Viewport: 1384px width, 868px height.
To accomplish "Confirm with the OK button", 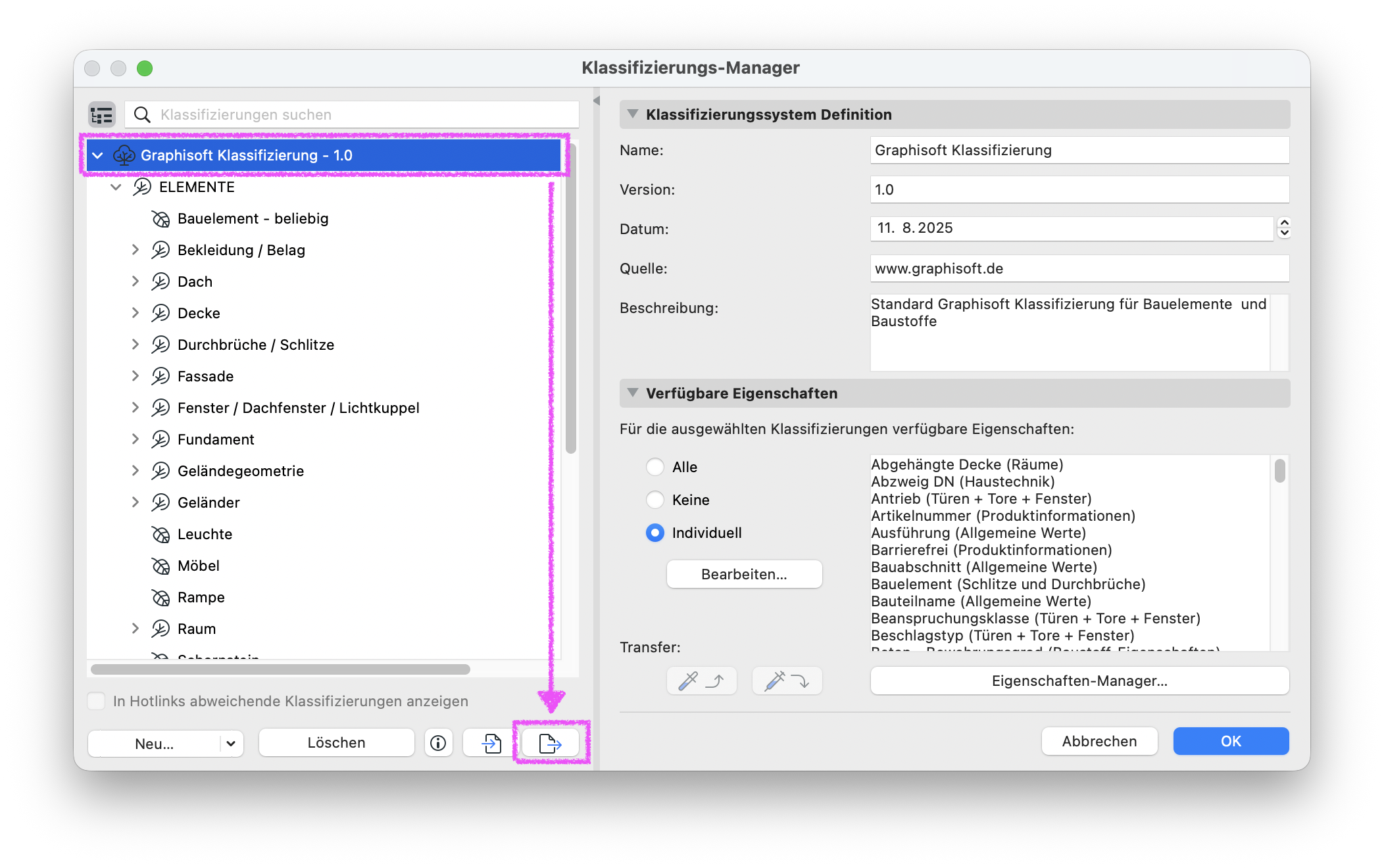I will [1231, 741].
